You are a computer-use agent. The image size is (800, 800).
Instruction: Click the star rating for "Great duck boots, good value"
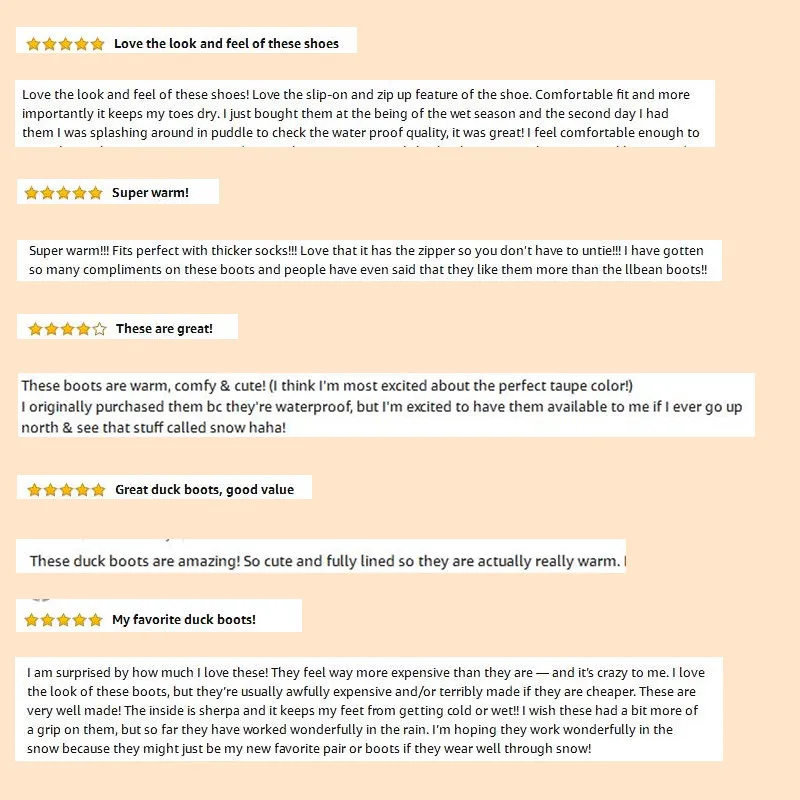66,490
